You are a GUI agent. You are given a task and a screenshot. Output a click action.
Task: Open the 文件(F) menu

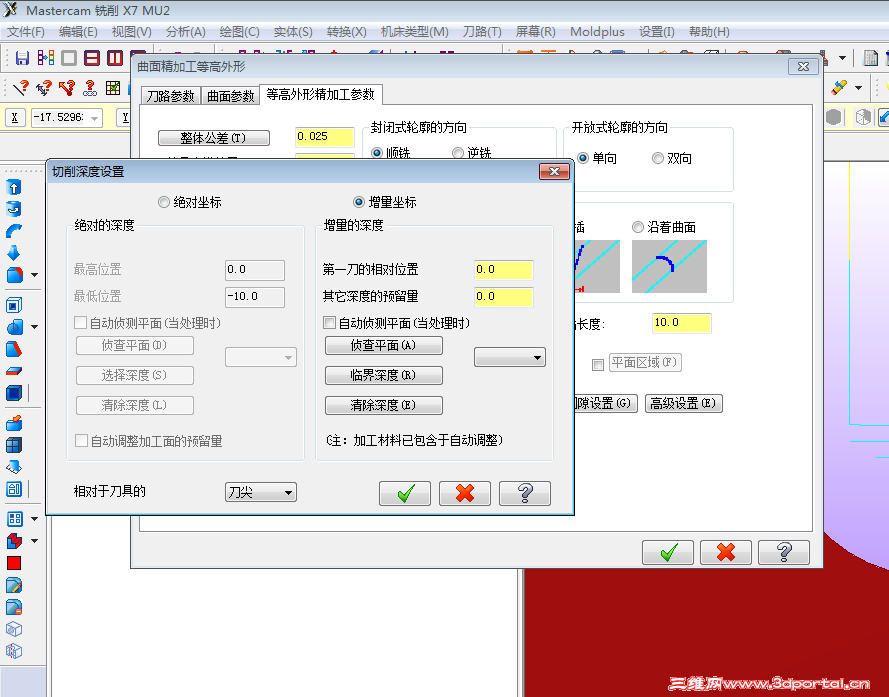click(x=26, y=32)
